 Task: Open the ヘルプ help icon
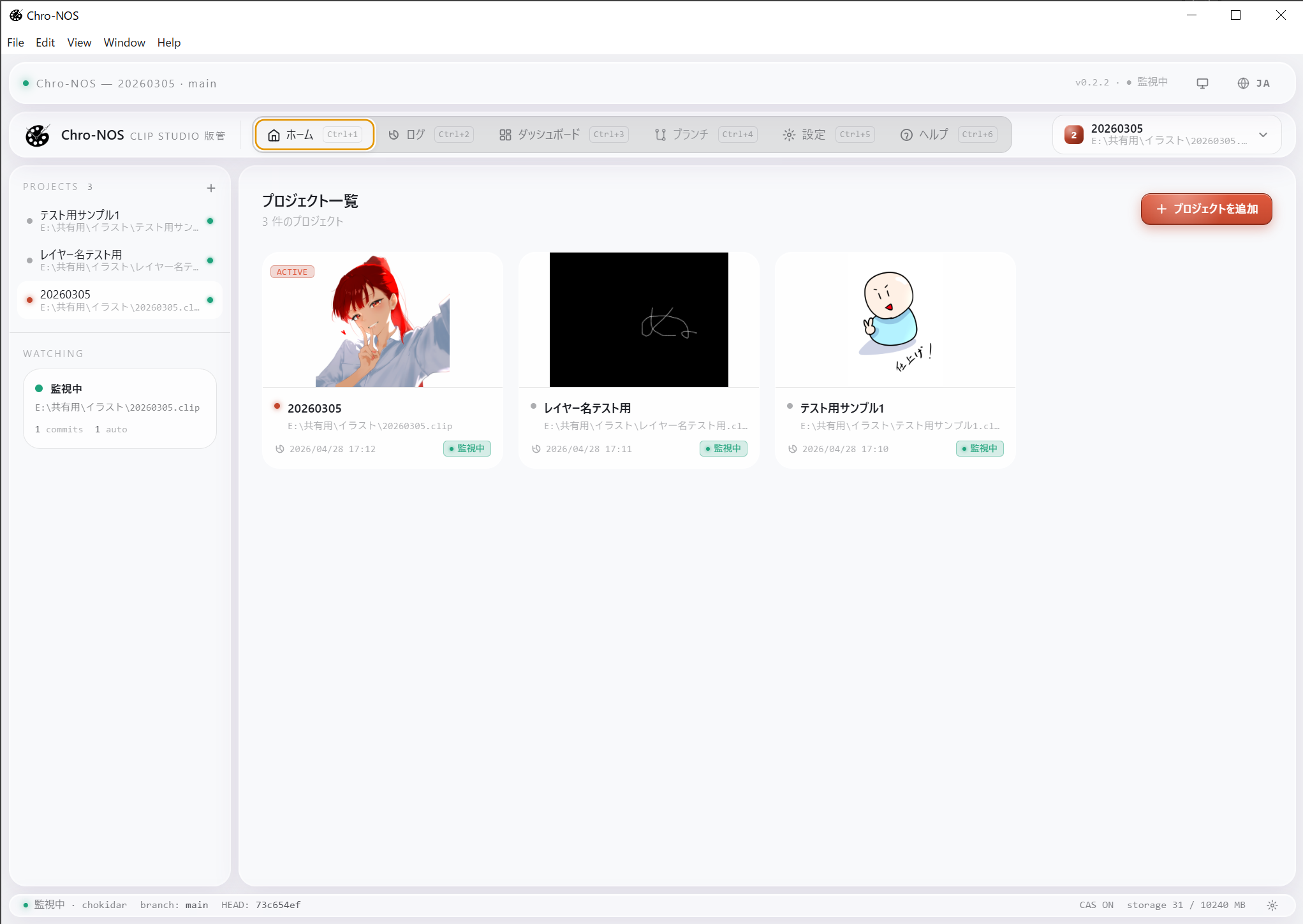click(907, 135)
